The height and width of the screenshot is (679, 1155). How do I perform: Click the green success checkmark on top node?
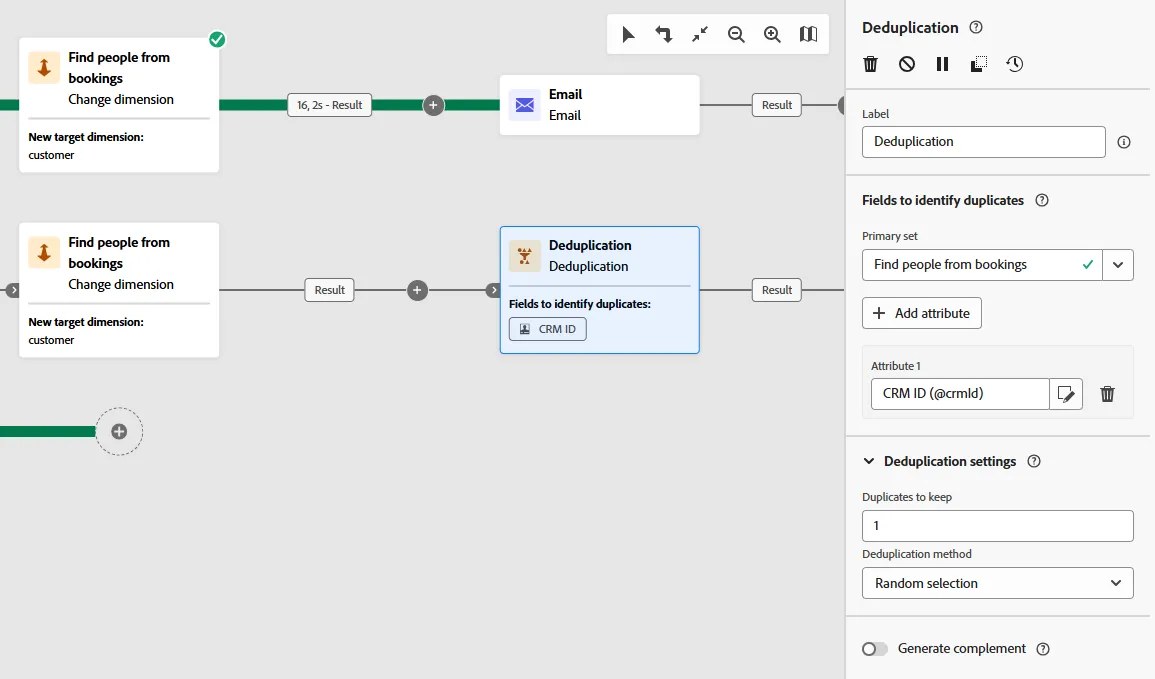pyautogui.click(x=217, y=39)
